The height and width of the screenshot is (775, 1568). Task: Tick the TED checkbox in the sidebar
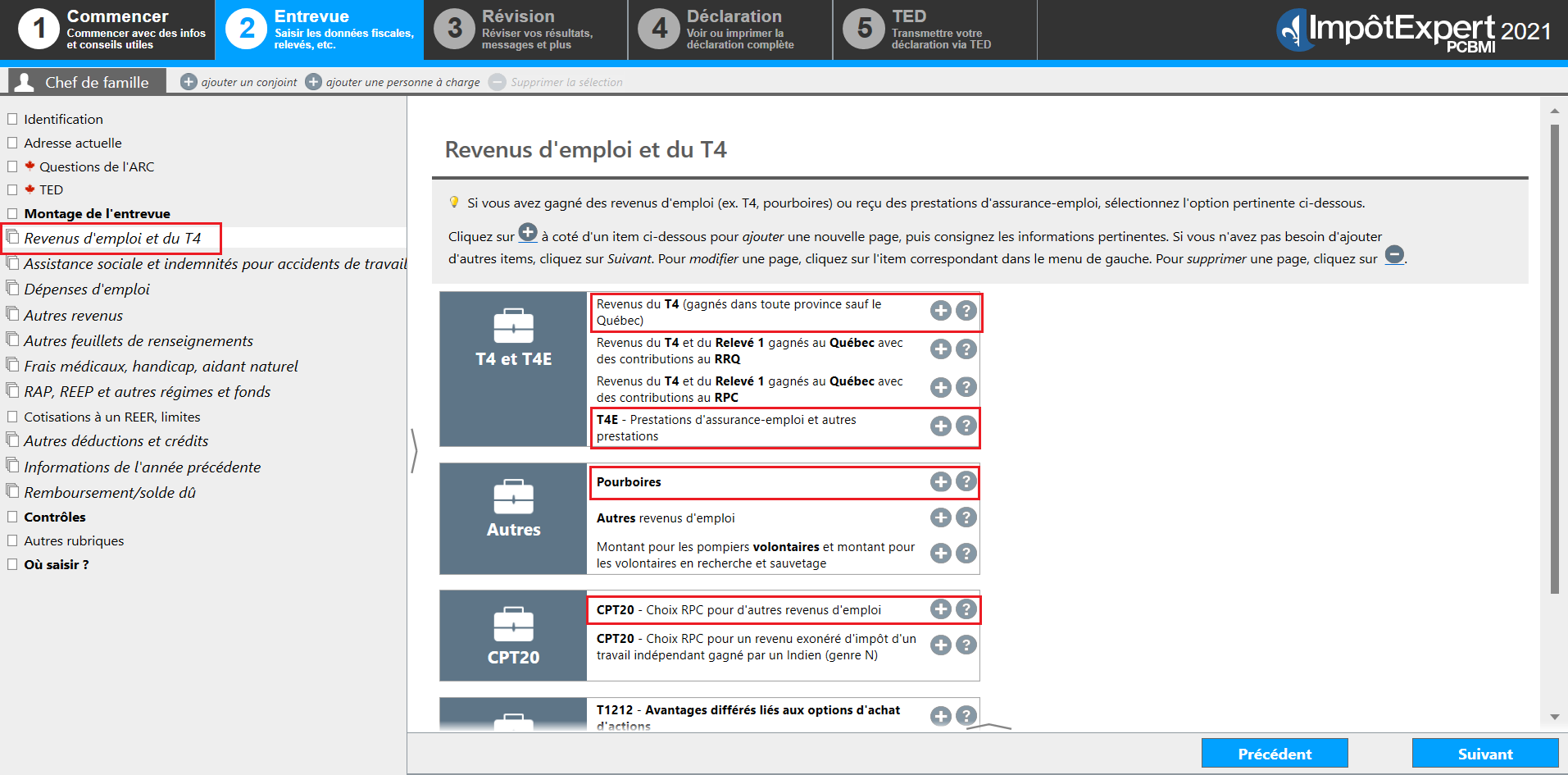[12, 189]
